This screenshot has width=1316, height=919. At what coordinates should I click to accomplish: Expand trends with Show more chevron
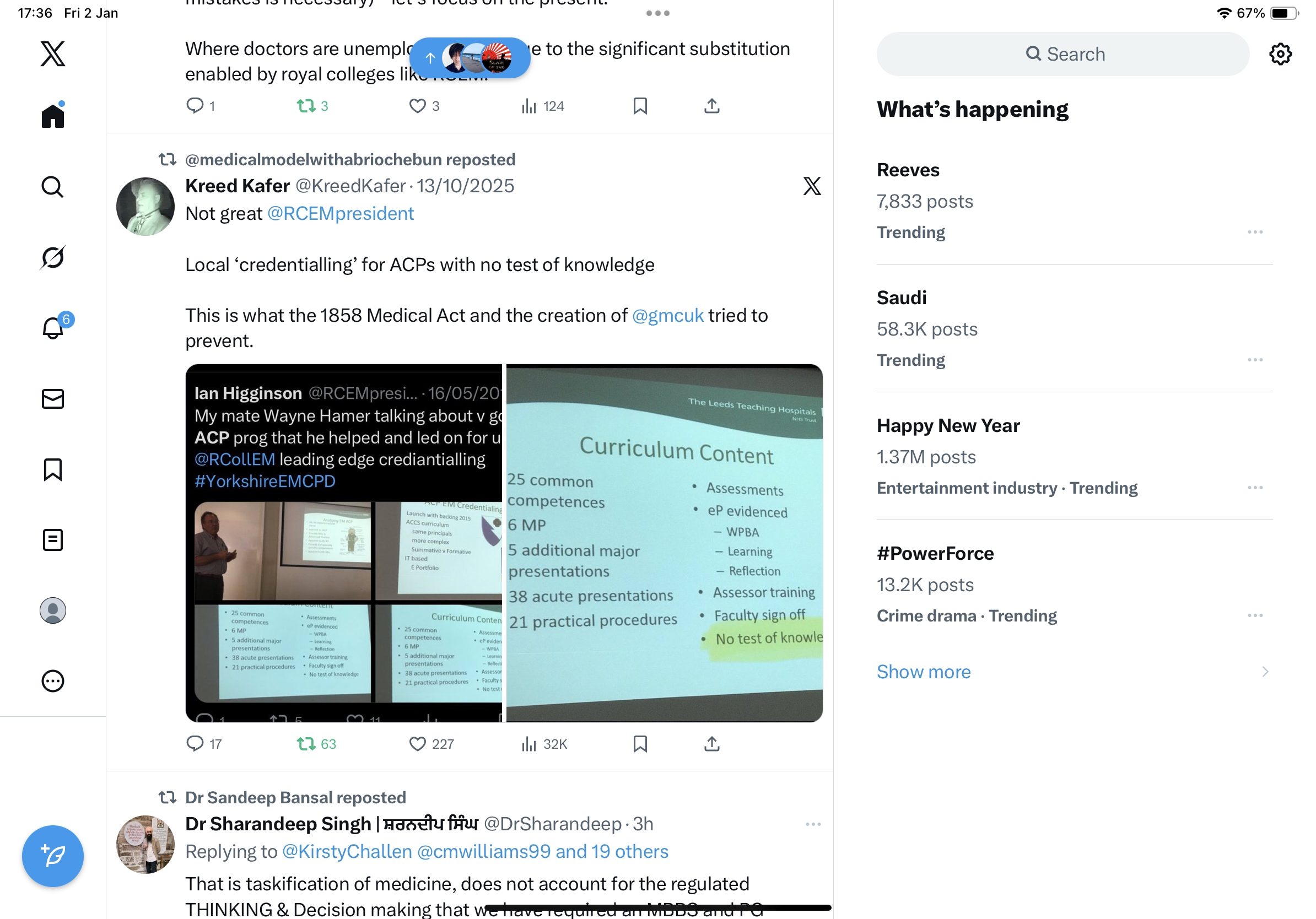point(1264,672)
